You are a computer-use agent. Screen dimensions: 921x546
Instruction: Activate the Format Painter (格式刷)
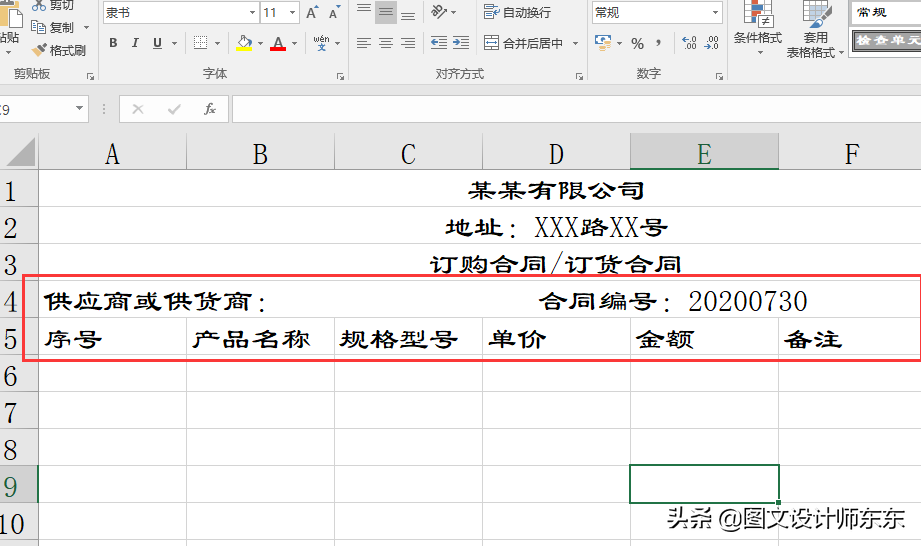click(x=59, y=50)
